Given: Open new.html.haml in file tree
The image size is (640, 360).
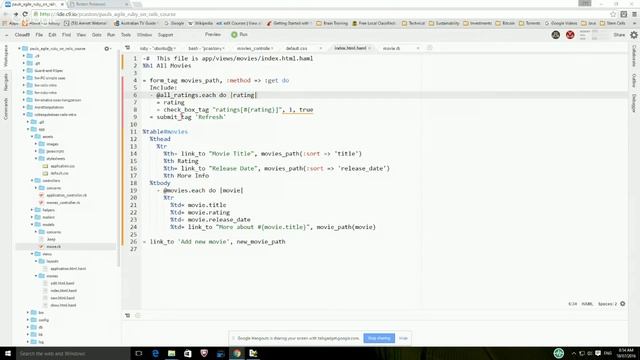Looking at the screenshot, I should (62, 298).
